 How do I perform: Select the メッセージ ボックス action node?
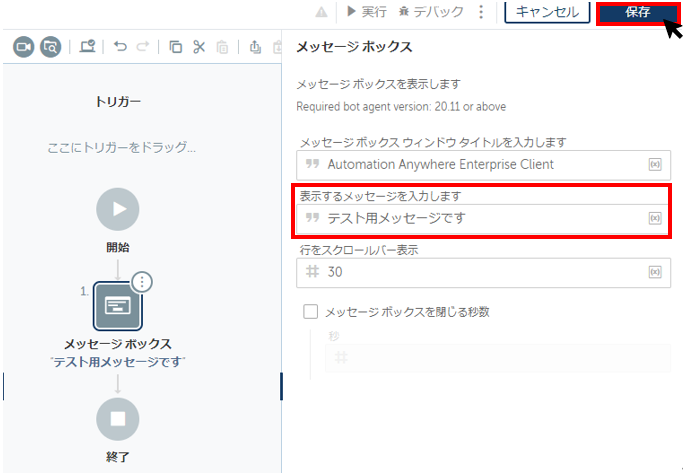pos(118,306)
